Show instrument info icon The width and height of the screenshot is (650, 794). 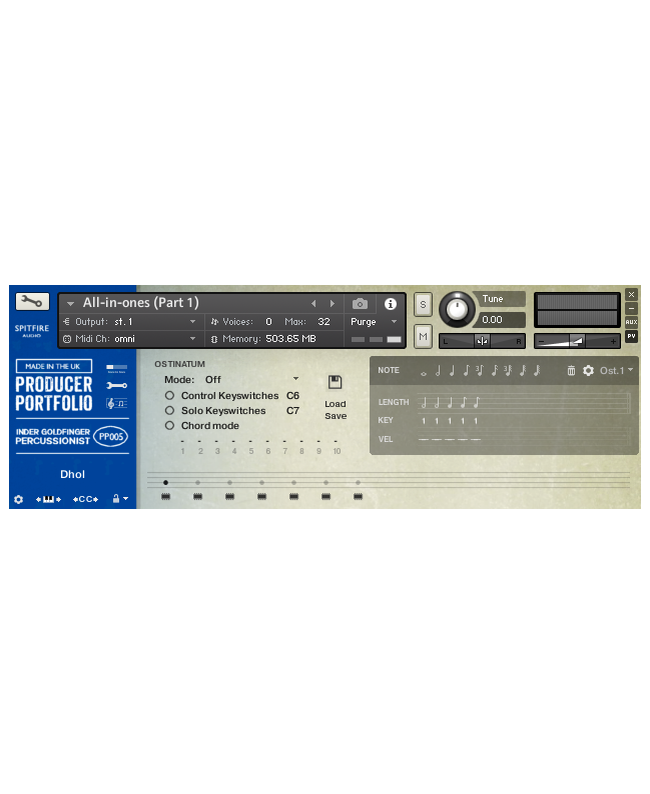point(390,304)
